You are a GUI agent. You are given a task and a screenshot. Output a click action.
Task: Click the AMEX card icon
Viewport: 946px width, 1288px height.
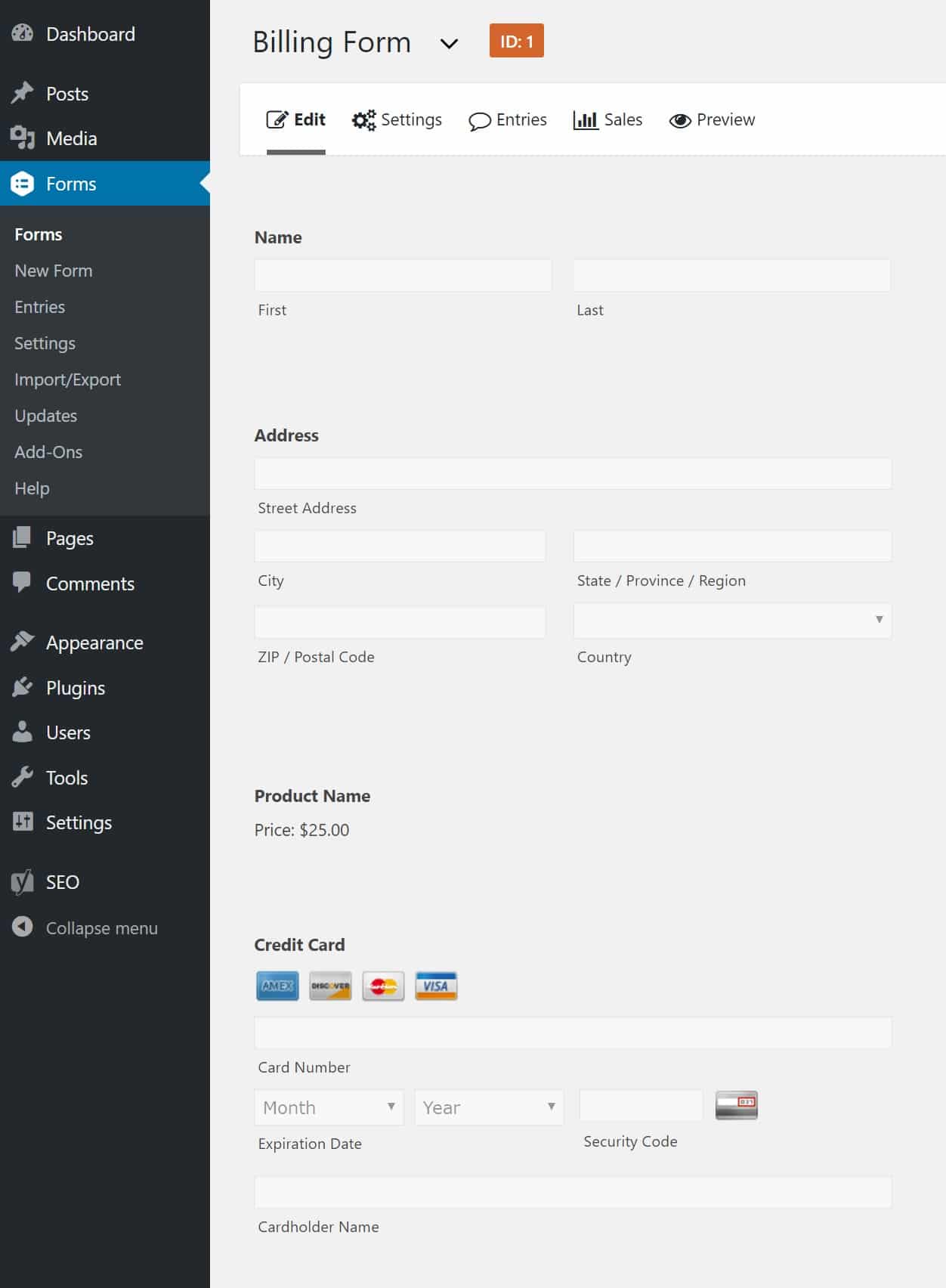pyautogui.click(x=277, y=986)
